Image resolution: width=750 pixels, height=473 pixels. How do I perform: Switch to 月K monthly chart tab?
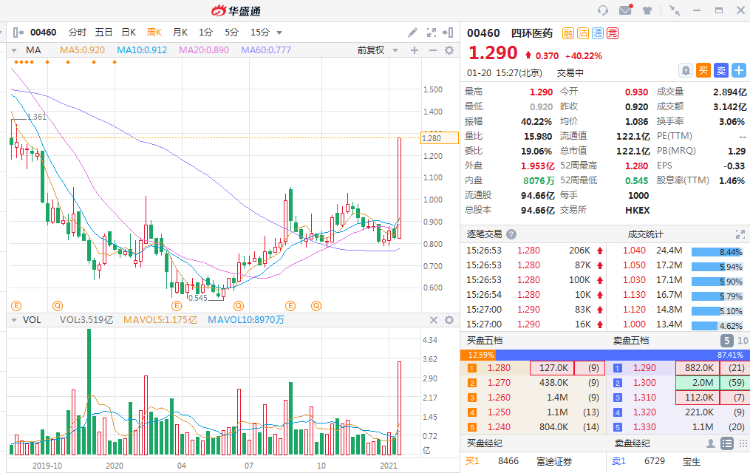tap(180, 33)
